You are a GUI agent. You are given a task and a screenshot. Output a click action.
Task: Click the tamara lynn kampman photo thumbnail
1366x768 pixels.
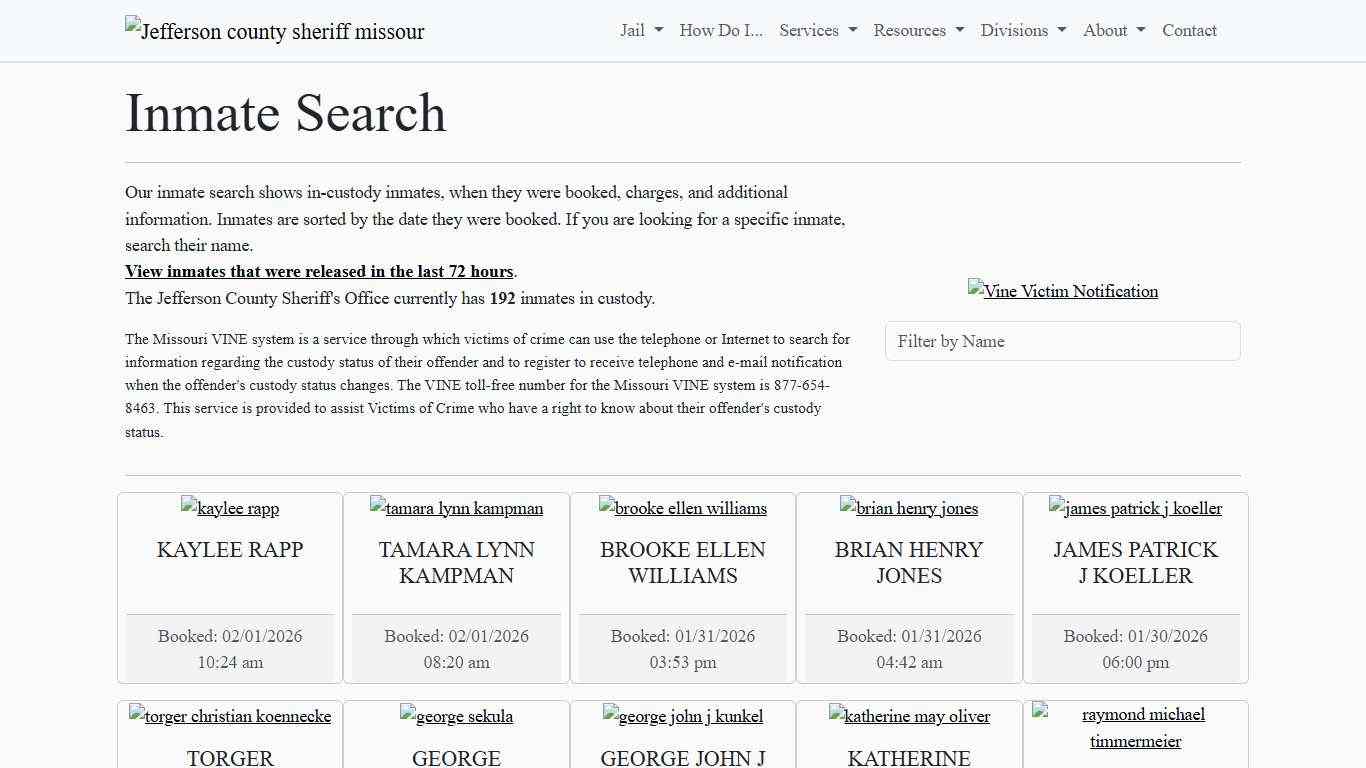pyautogui.click(x=456, y=508)
